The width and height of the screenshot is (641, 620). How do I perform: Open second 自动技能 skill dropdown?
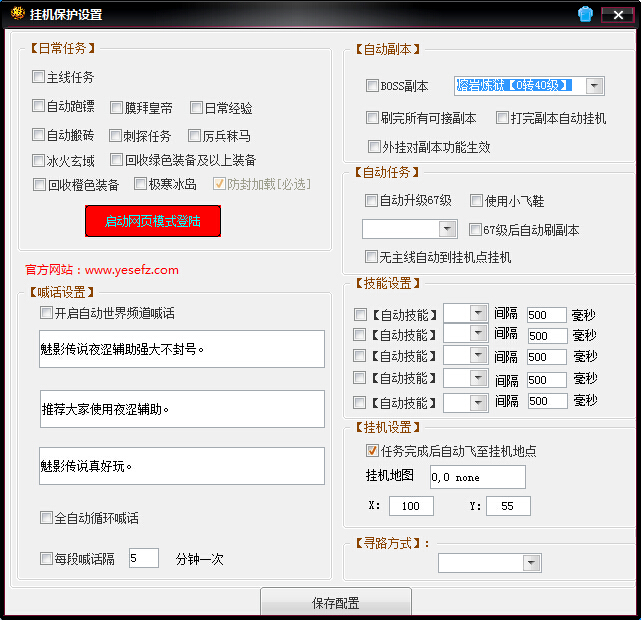pyautogui.click(x=478, y=333)
